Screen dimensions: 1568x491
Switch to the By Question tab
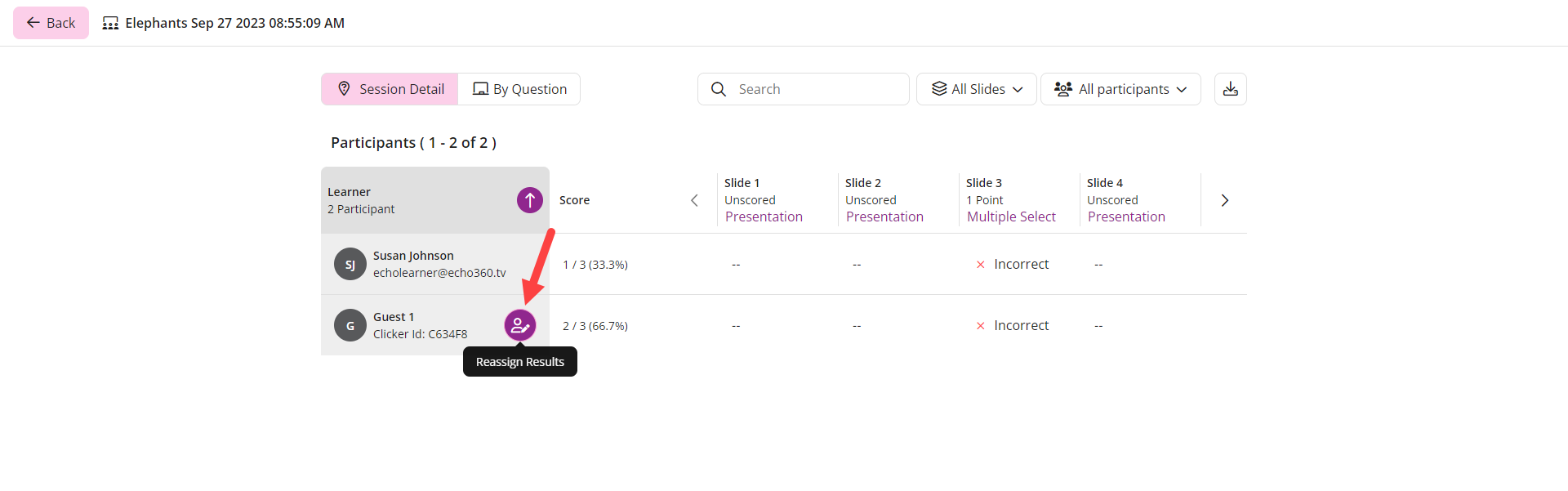point(519,89)
